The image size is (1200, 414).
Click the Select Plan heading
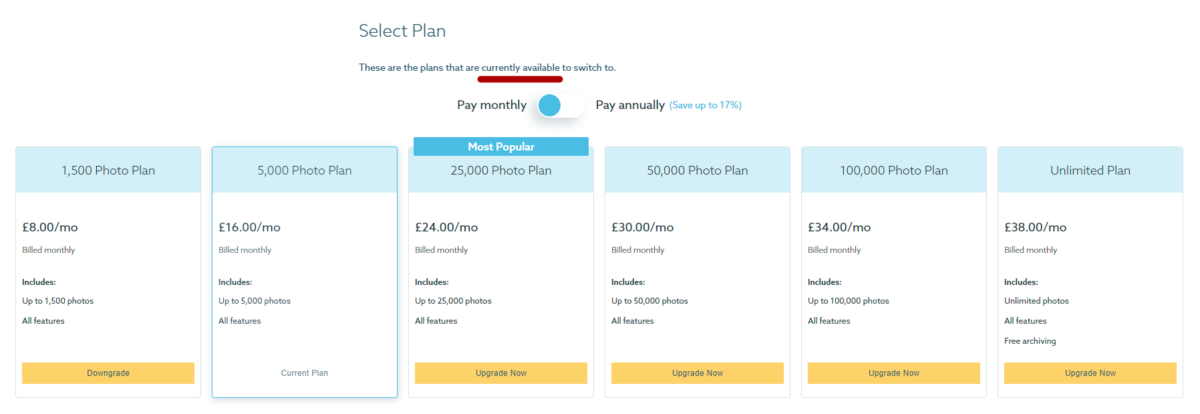tap(402, 31)
